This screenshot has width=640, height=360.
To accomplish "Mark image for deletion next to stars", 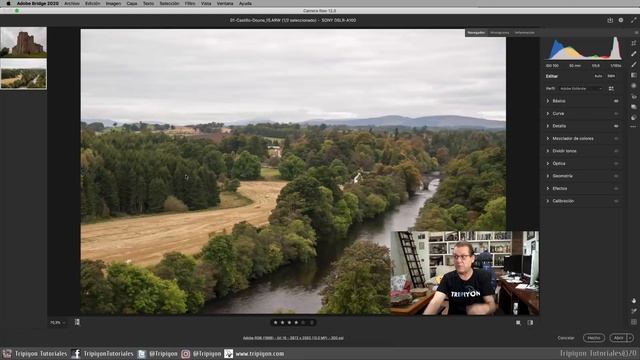I will [312, 322].
